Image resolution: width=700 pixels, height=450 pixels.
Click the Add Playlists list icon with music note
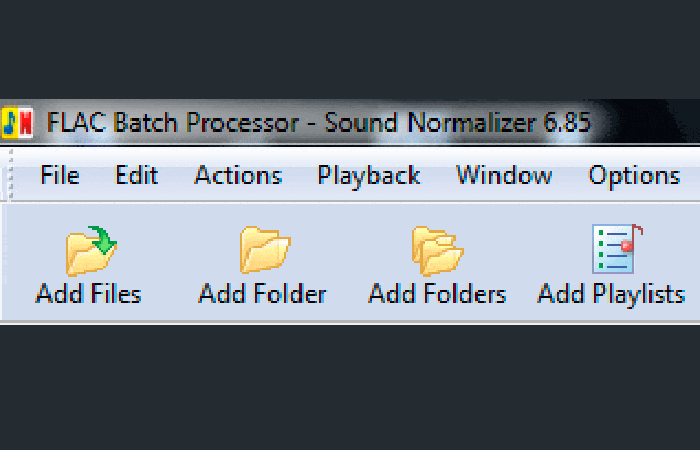(617, 249)
